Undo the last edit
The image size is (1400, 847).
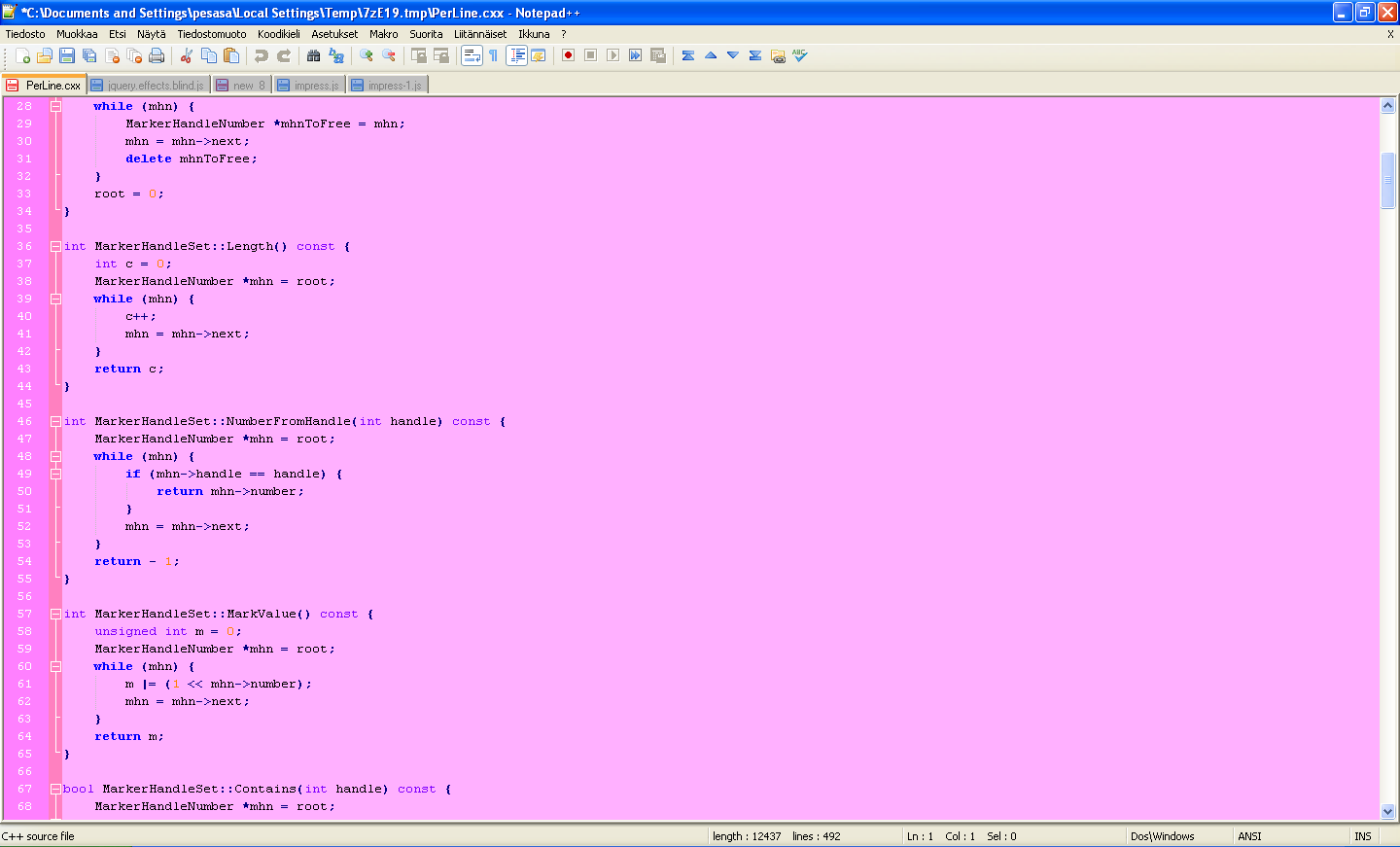tap(262, 55)
